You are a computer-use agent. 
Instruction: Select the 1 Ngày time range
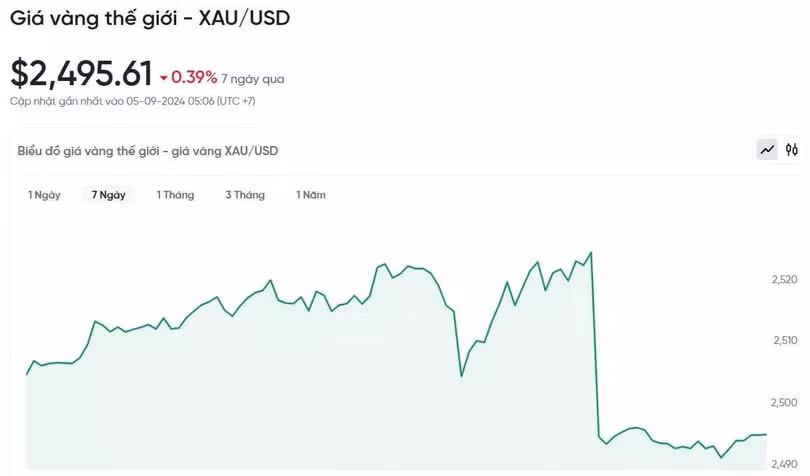click(44, 195)
